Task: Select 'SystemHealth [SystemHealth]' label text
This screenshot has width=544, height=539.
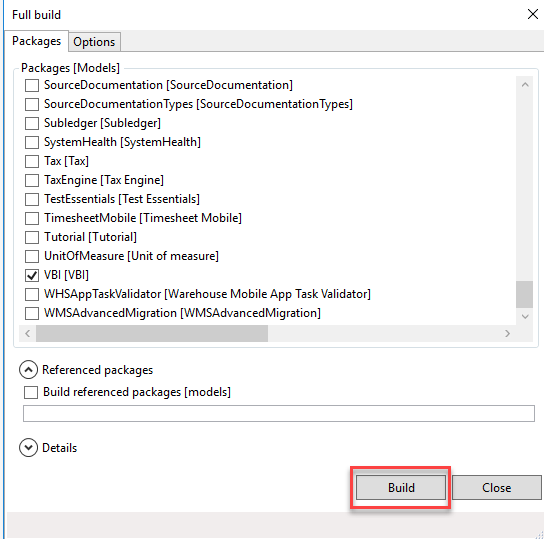Action: click(x=122, y=142)
